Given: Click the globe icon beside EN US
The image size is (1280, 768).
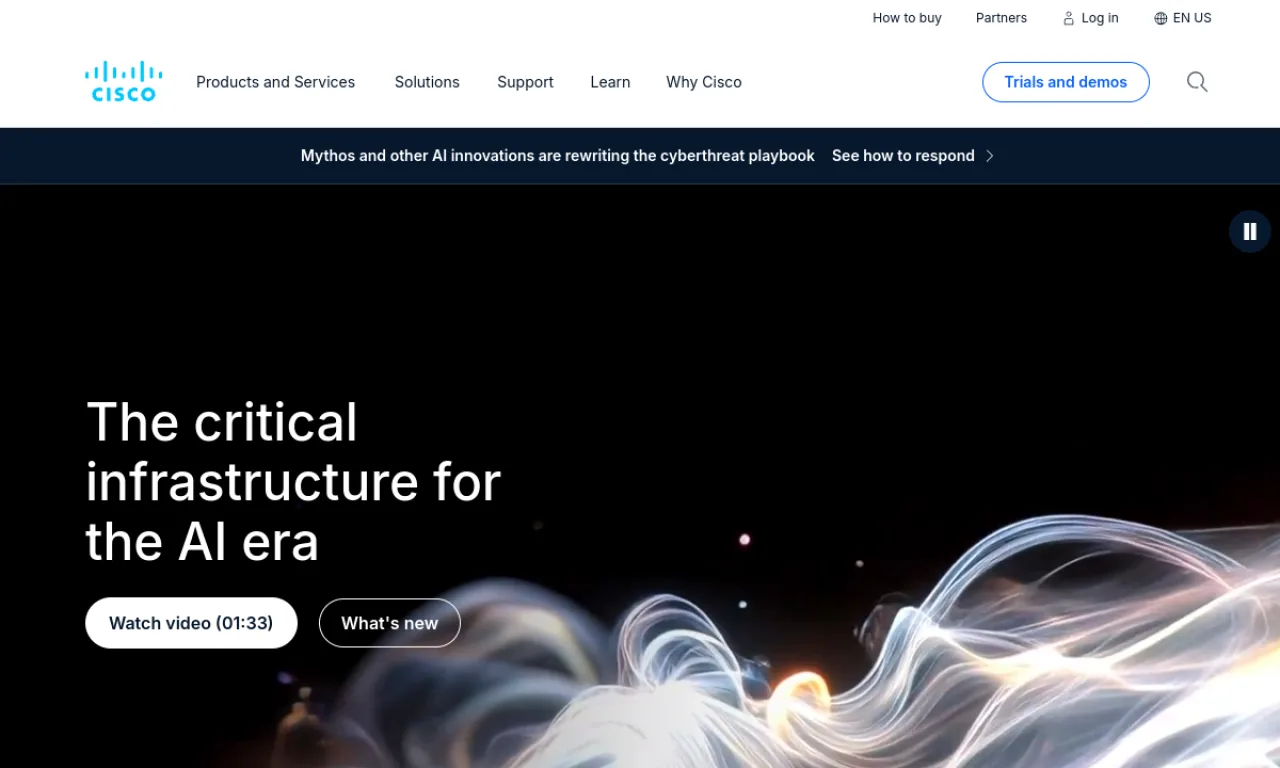Looking at the screenshot, I should coord(1161,18).
